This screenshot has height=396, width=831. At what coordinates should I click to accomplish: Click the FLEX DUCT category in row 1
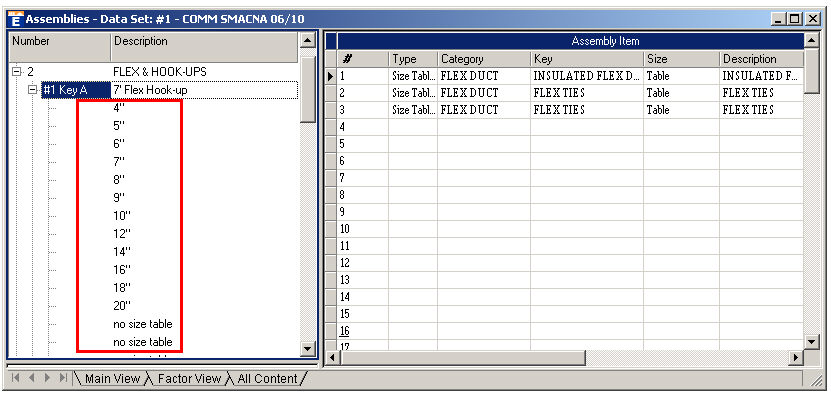[x=484, y=76]
